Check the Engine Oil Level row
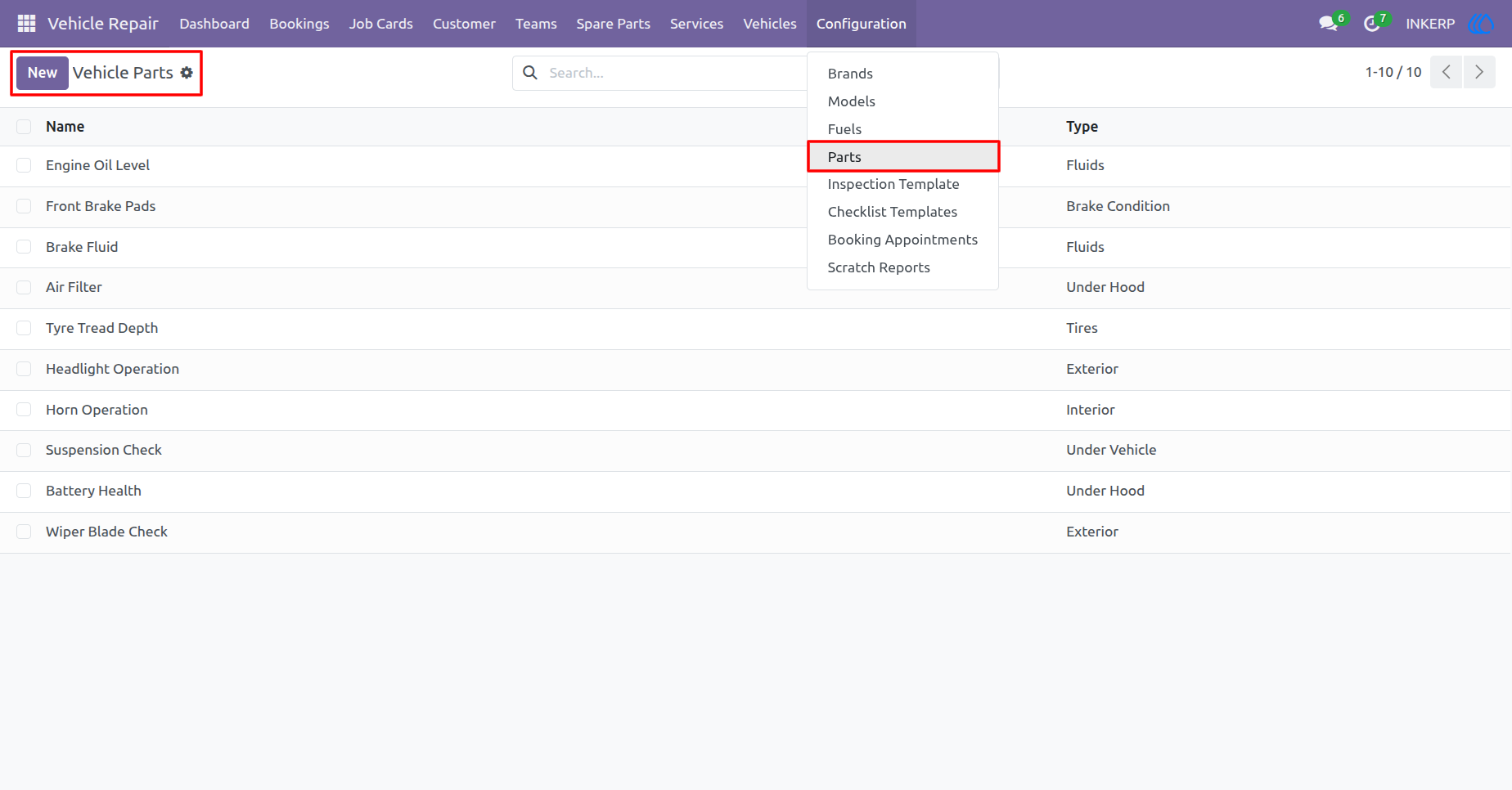 24,165
